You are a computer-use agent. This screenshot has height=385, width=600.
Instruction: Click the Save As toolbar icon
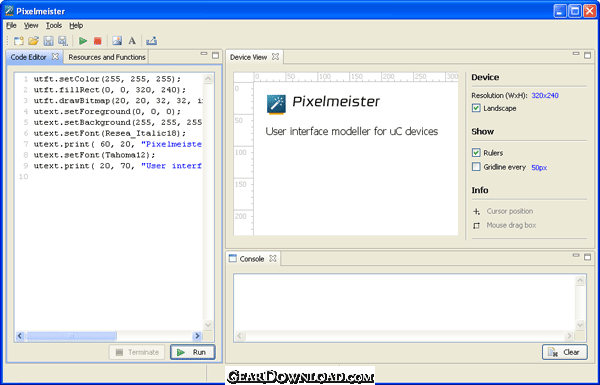63,41
